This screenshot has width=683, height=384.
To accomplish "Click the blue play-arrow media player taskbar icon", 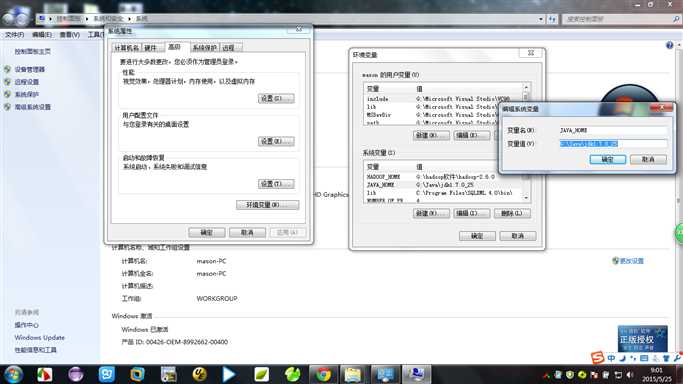I will [x=229, y=374].
